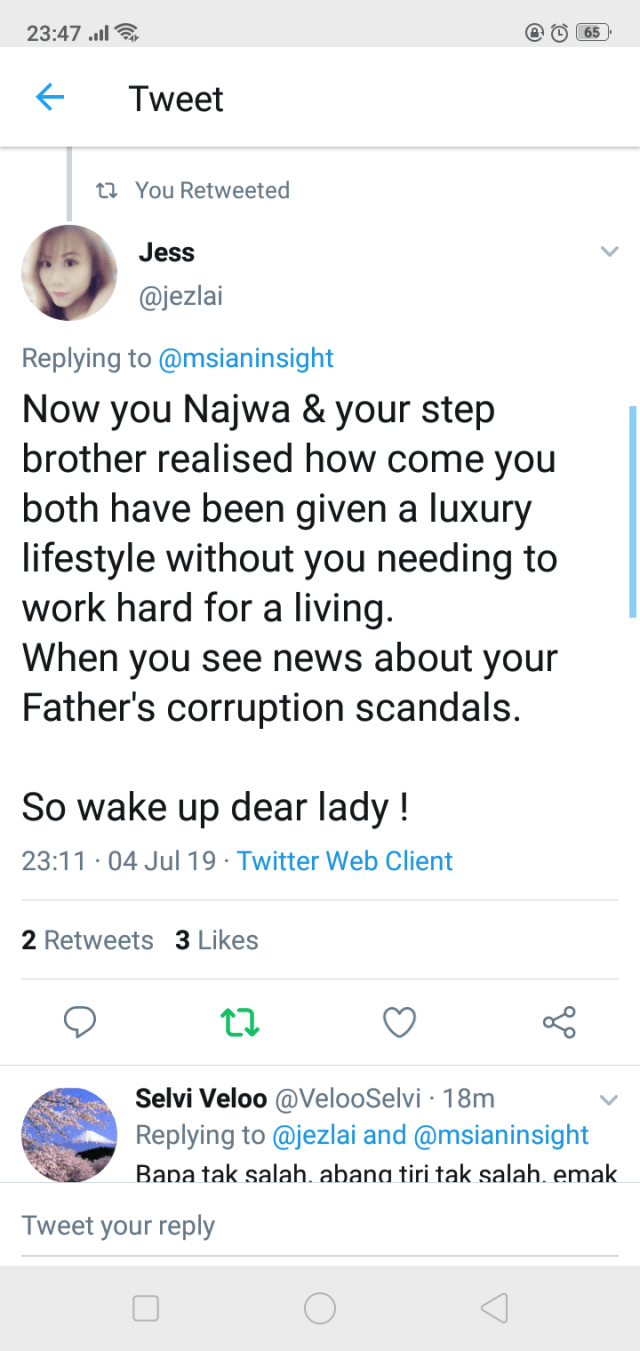Open Jess tweet overflow chevron menu

(x=609, y=251)
